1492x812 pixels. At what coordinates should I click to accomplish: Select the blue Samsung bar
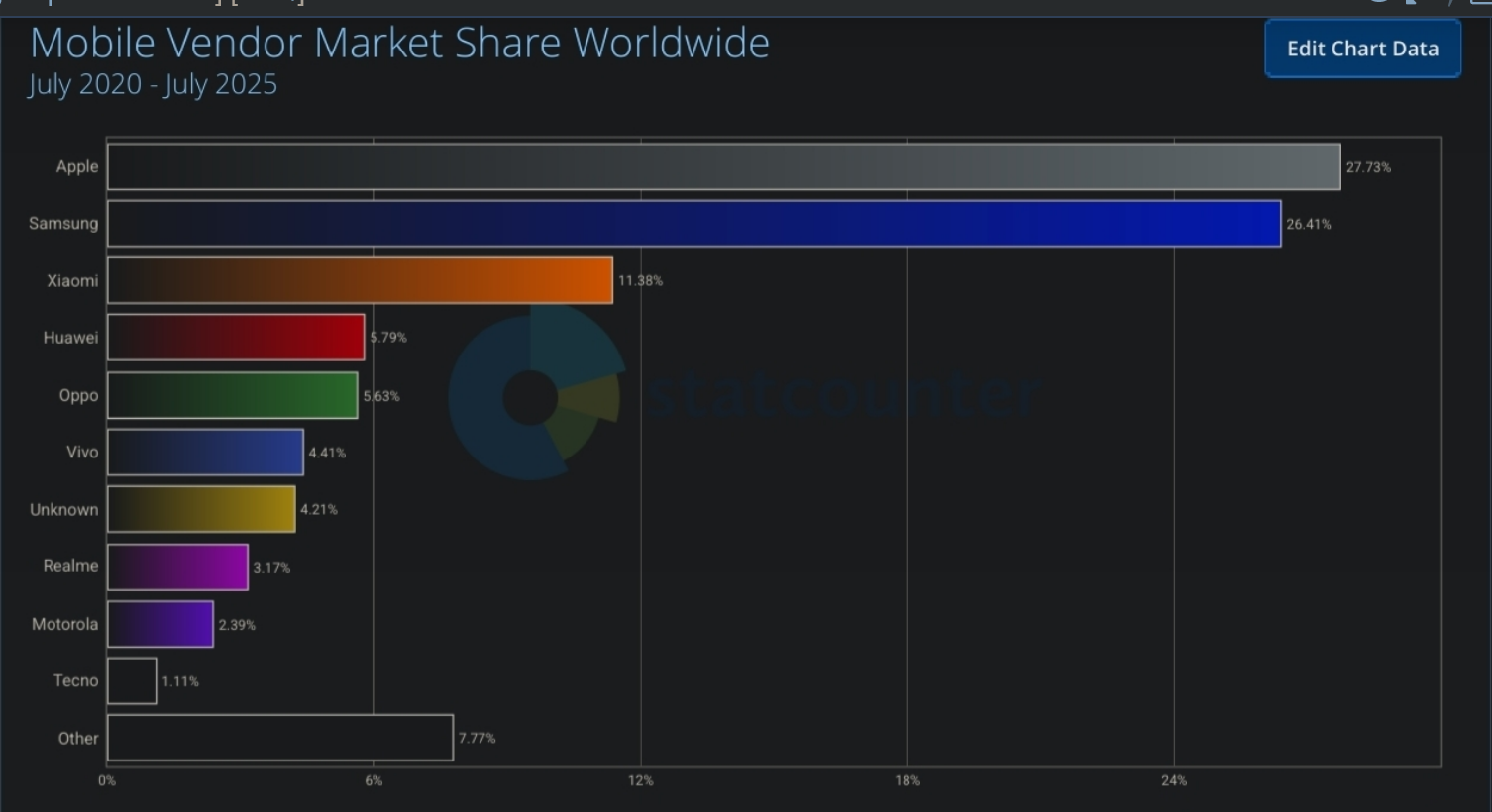[693, 224]
